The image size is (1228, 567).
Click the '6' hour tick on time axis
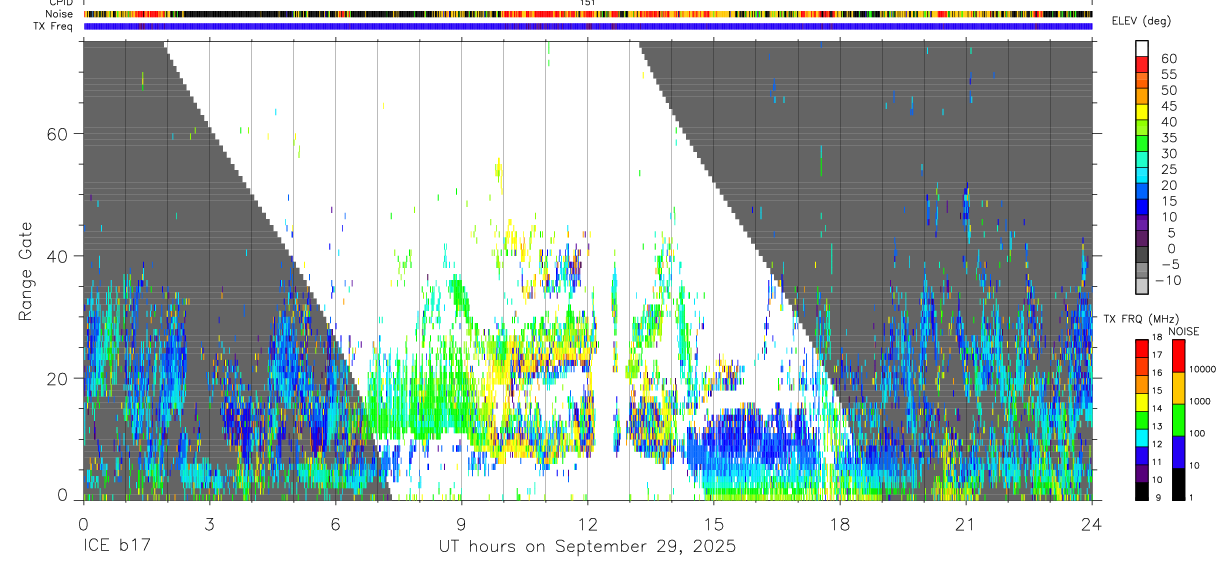click(x=335, y=524)
